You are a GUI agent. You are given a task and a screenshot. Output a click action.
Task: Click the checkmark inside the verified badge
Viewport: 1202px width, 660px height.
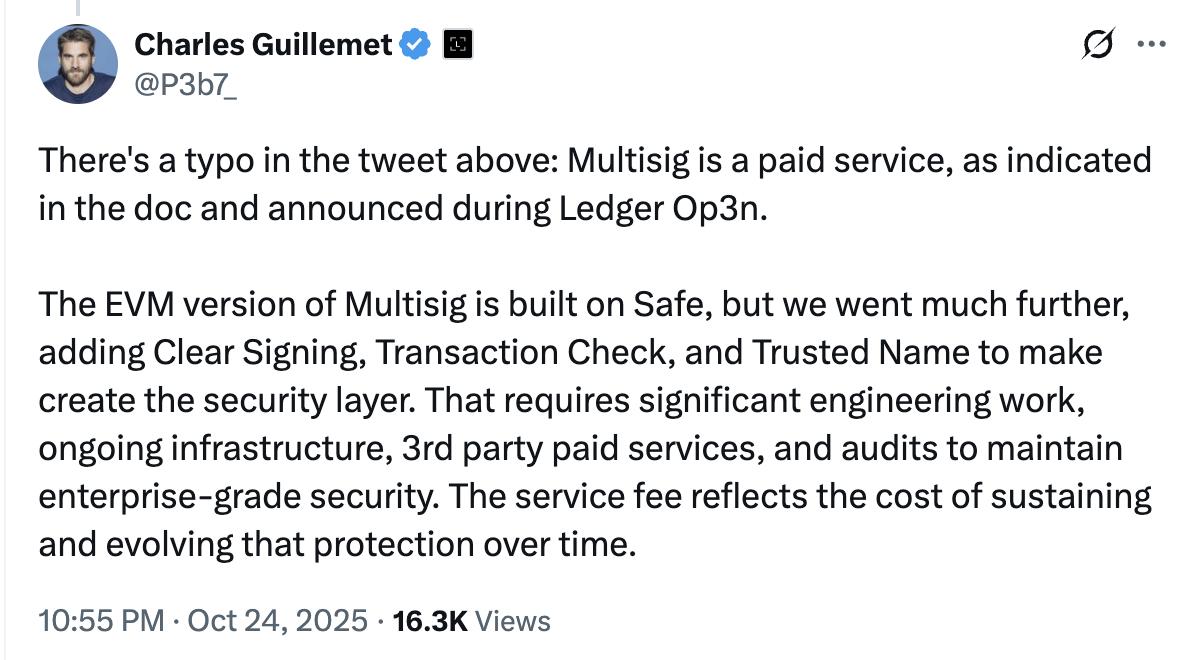[414, 44]
